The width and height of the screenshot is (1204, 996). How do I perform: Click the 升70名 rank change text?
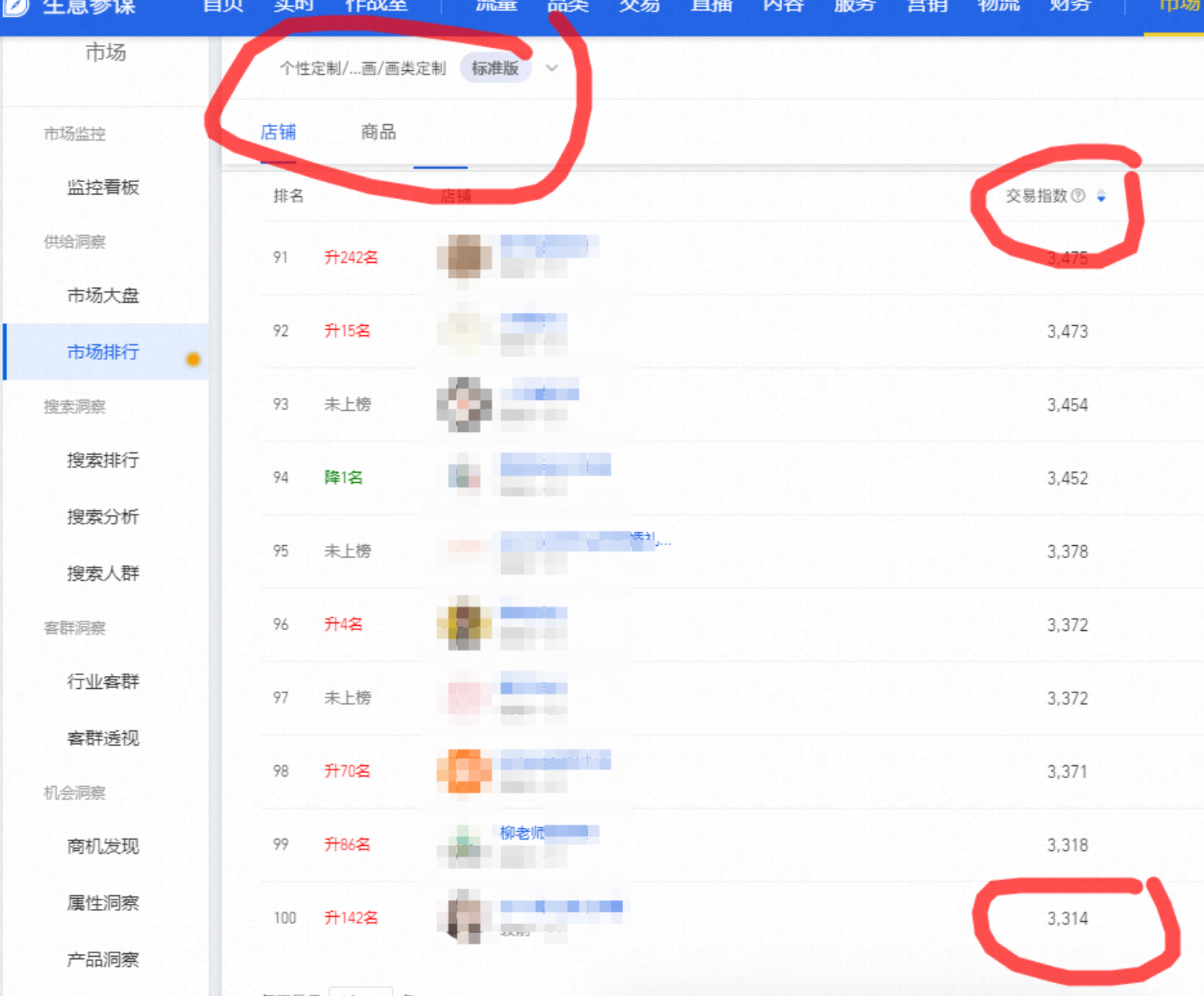tap(347, 772)
